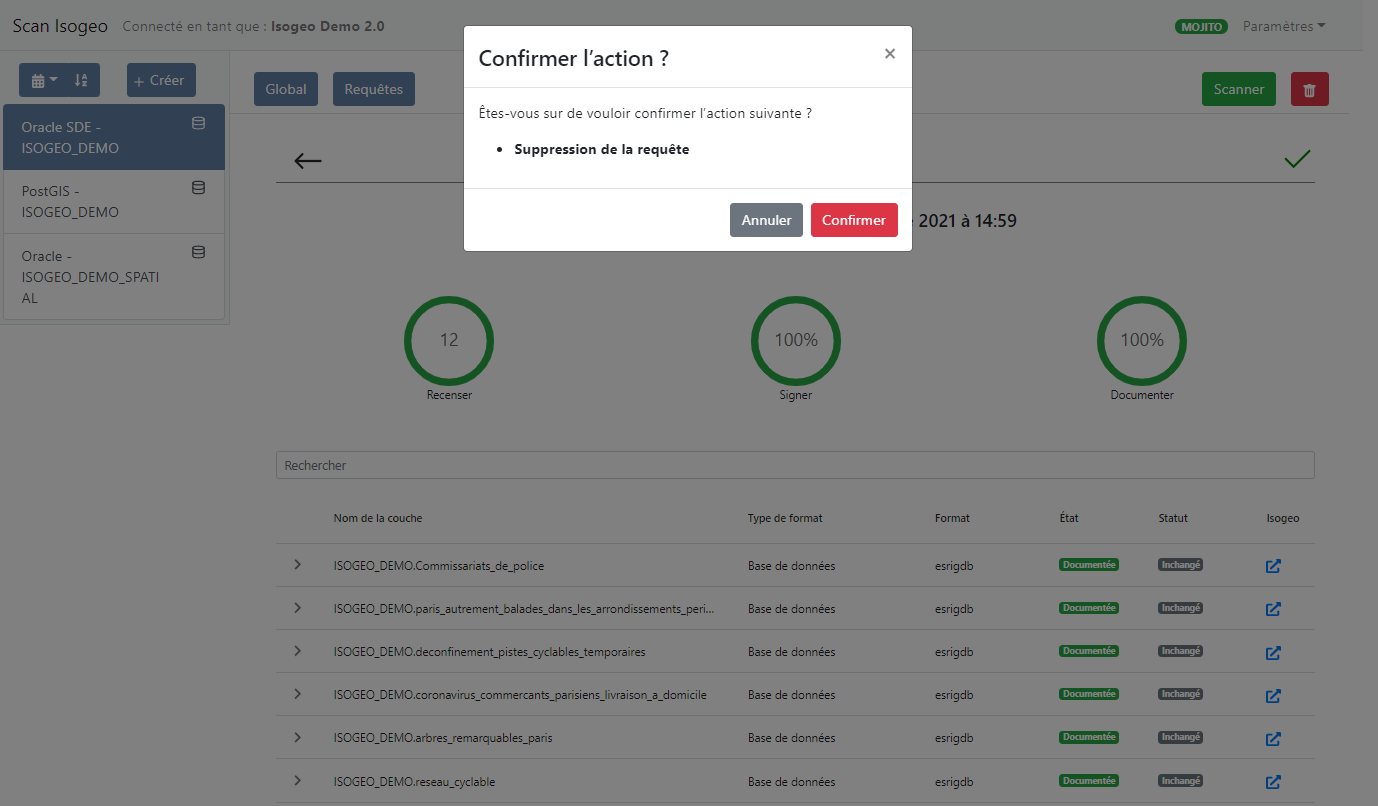Click the Documenter 100% circle
Screen dimensions: 1378x806
[1142, 340]
